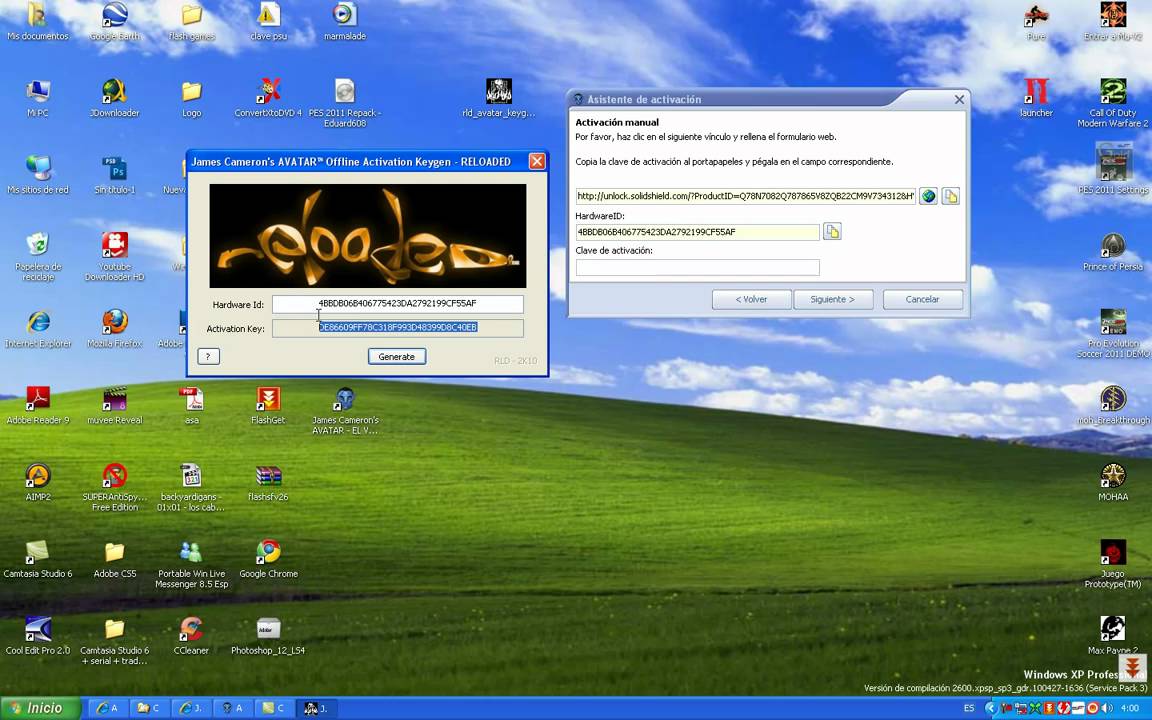The image size is (1152, 720).
Task: Select the CCleaner desktop icon
Action: pyautogui.click(x=191, y=636)
